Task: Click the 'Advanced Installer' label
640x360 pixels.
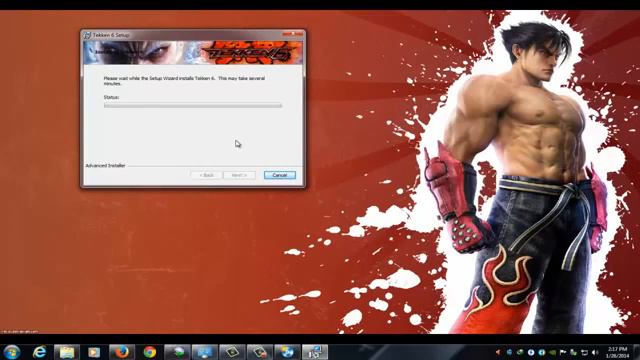Action: click(x=105, y=166)
